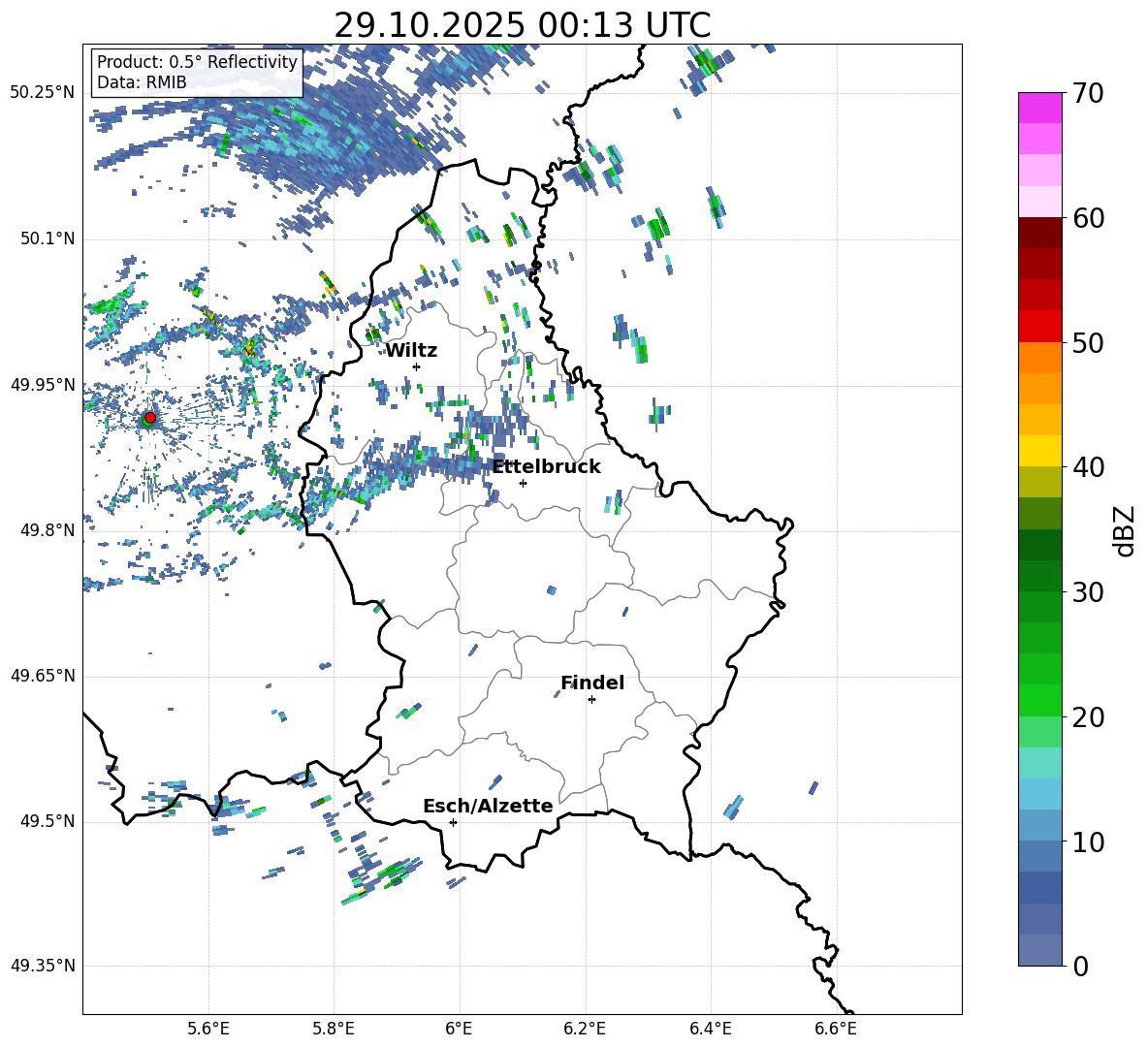The width and height of the screenshot is (1148, 1048).
Task: Click the colorbar tick value 40
Action: point(1088,467)
